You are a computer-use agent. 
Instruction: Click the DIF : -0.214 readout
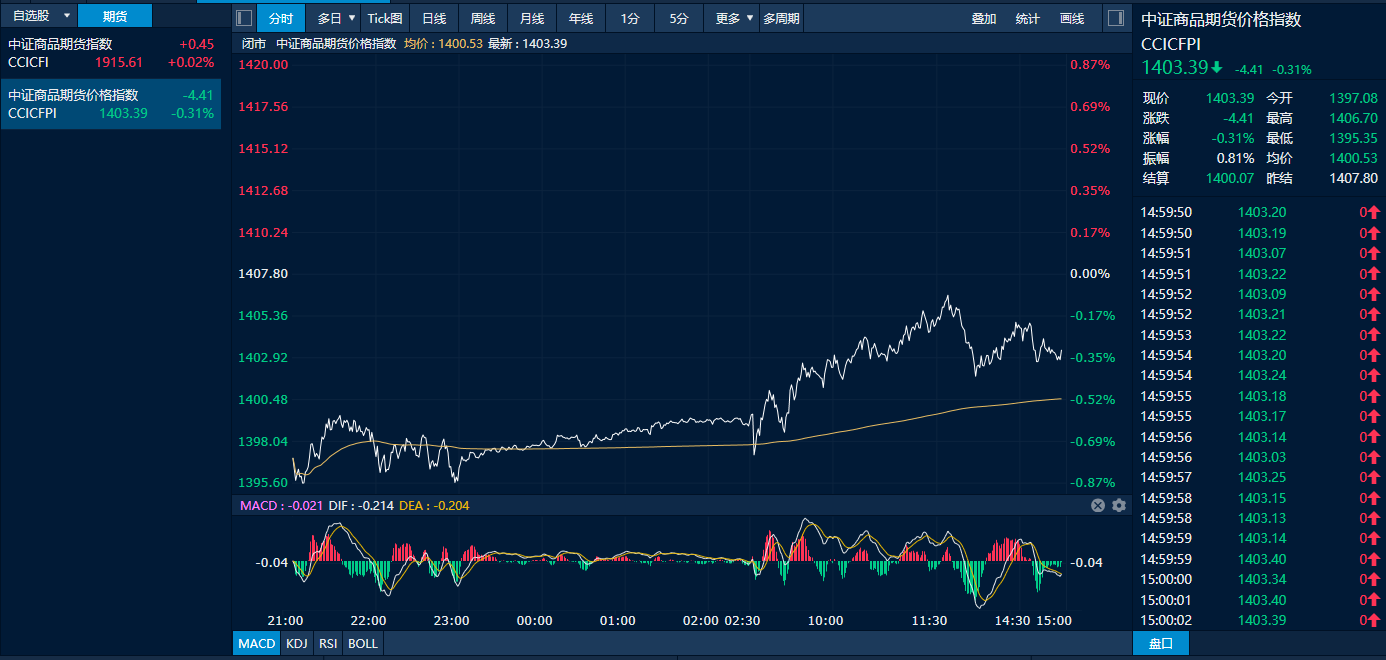361,506
